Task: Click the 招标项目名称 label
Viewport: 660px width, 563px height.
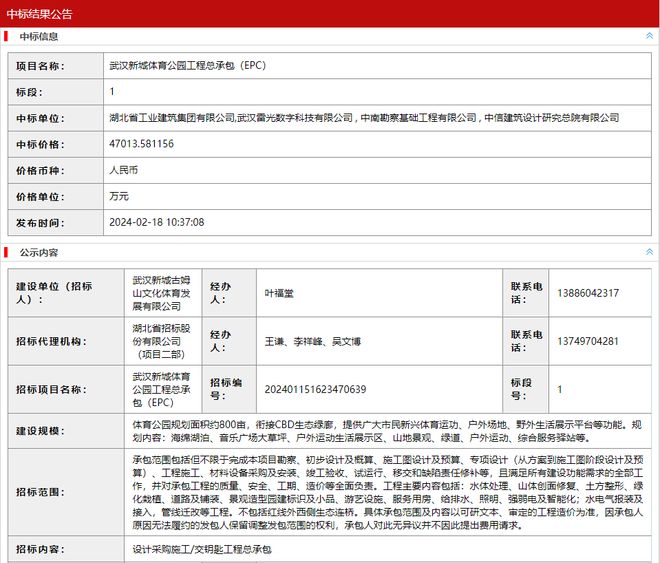Action: (x=51, y=390)
